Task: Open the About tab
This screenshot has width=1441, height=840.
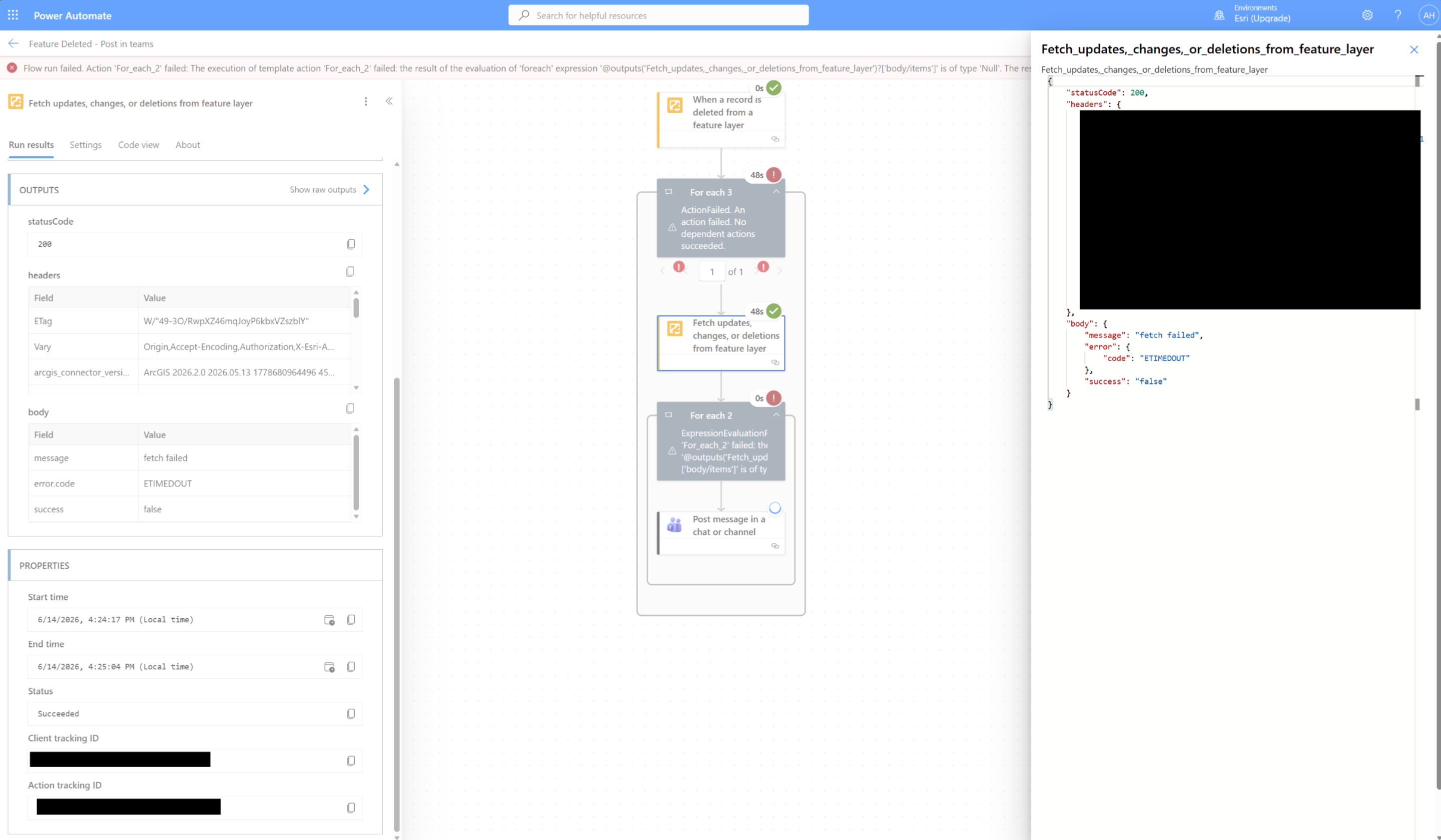Action: point(187,145)
